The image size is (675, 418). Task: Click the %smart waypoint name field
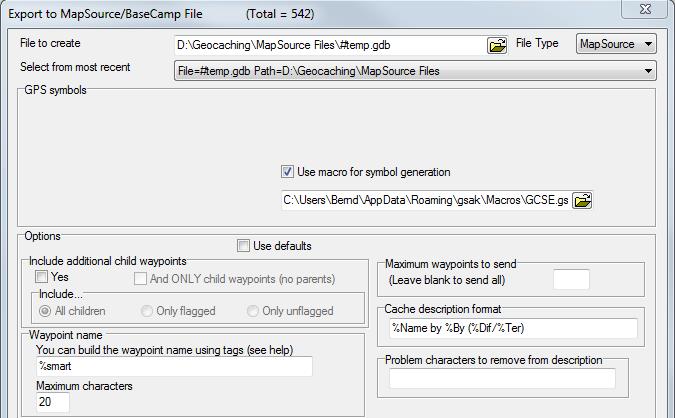coord(174,366)
